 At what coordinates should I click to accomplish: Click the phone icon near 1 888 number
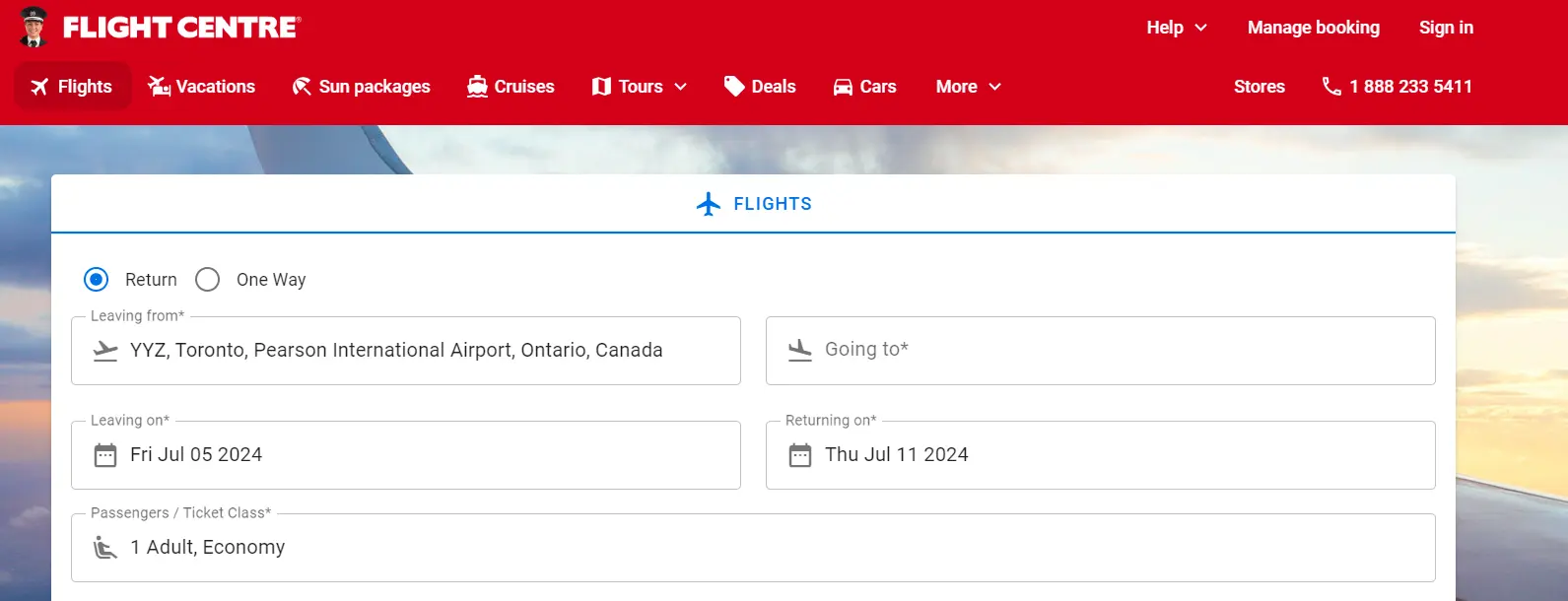1331,87
